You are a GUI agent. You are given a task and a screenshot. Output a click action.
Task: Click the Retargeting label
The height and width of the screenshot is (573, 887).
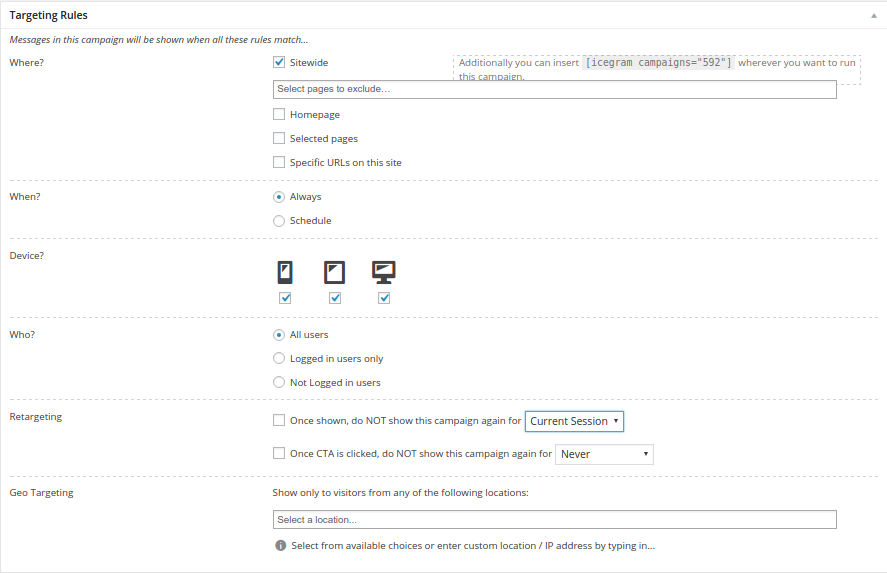click(36, 417)
